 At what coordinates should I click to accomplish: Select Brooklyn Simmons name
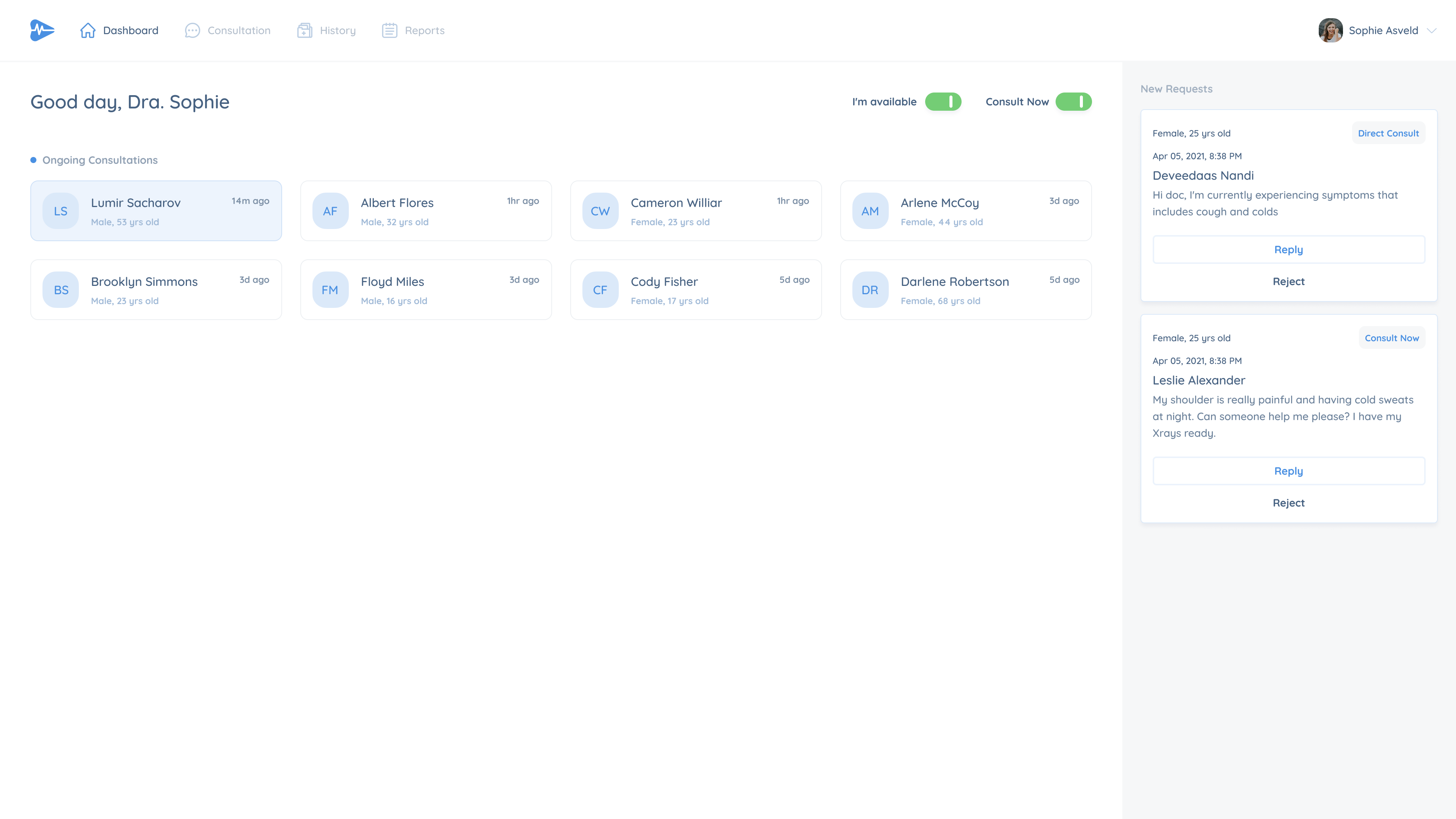click(x=144, y=282)
